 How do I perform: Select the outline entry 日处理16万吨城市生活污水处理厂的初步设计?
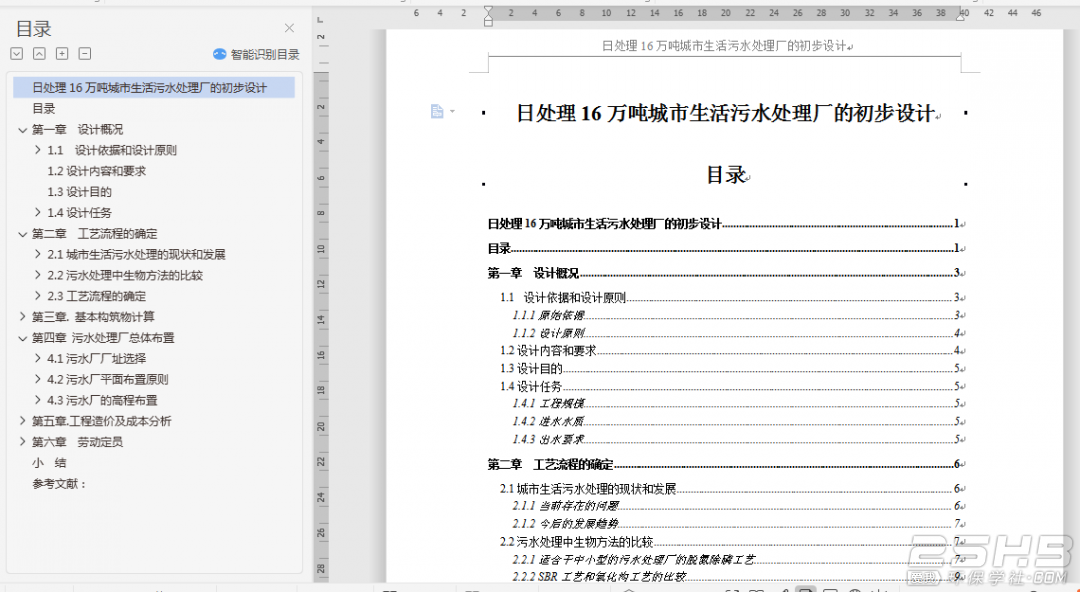pyautogui.click(x=154, y=88)
